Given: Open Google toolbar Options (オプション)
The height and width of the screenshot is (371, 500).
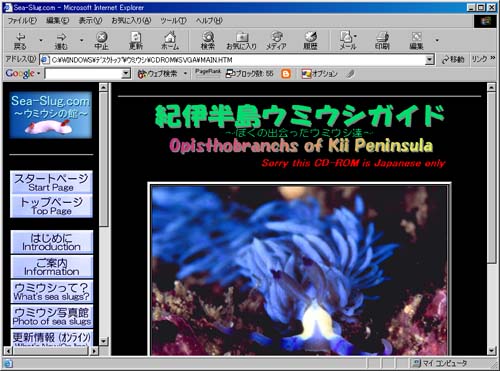Looking at the screenshot, I should pos(319,74).
